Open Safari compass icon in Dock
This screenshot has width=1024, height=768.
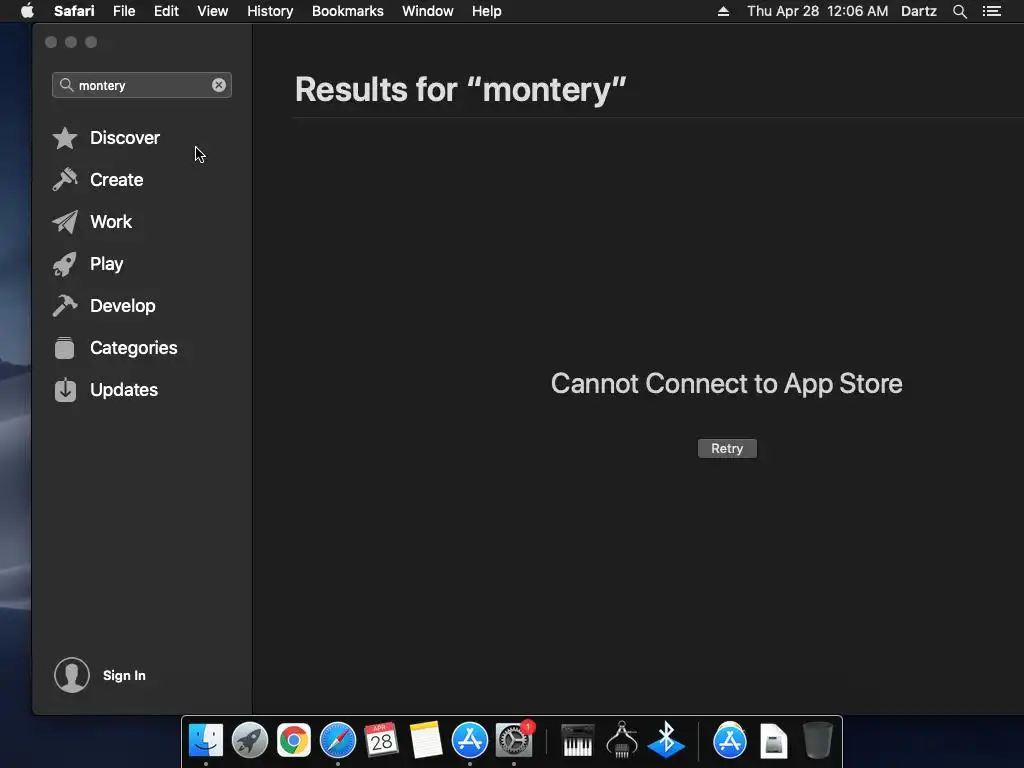click(x=338, y=741)
